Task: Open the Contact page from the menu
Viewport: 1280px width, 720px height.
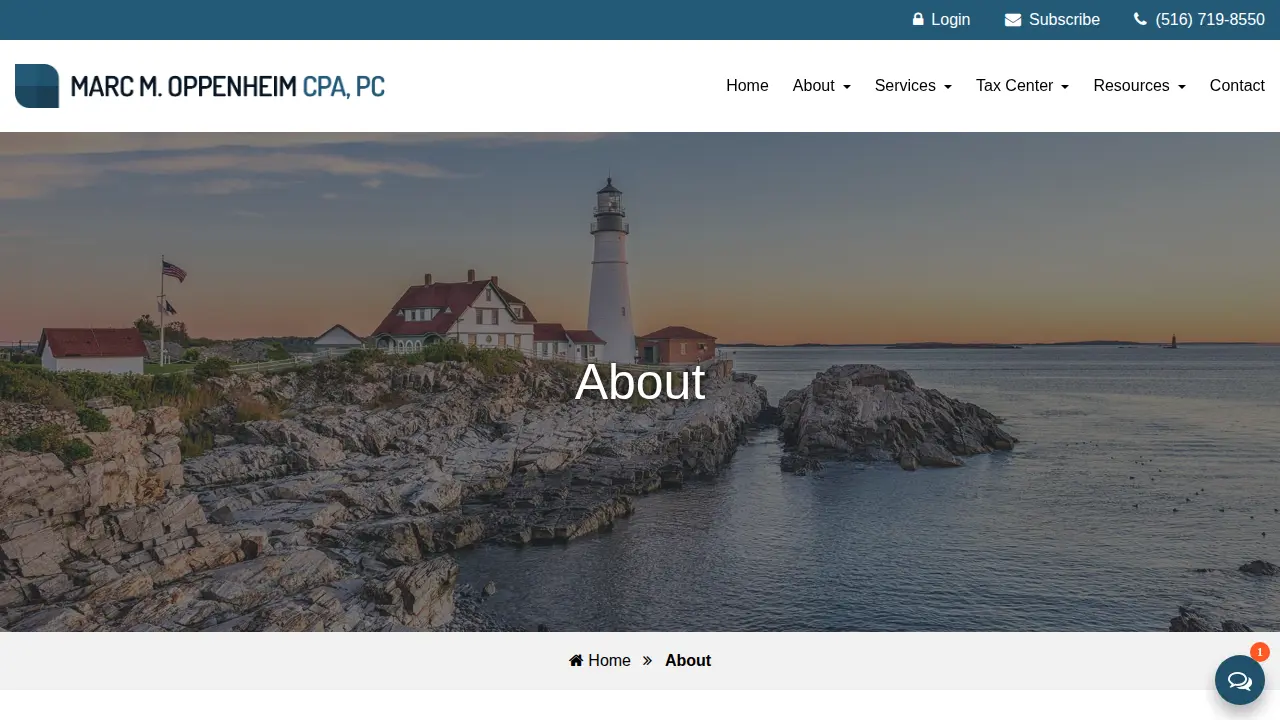Action: click(x=1237, y=86)
